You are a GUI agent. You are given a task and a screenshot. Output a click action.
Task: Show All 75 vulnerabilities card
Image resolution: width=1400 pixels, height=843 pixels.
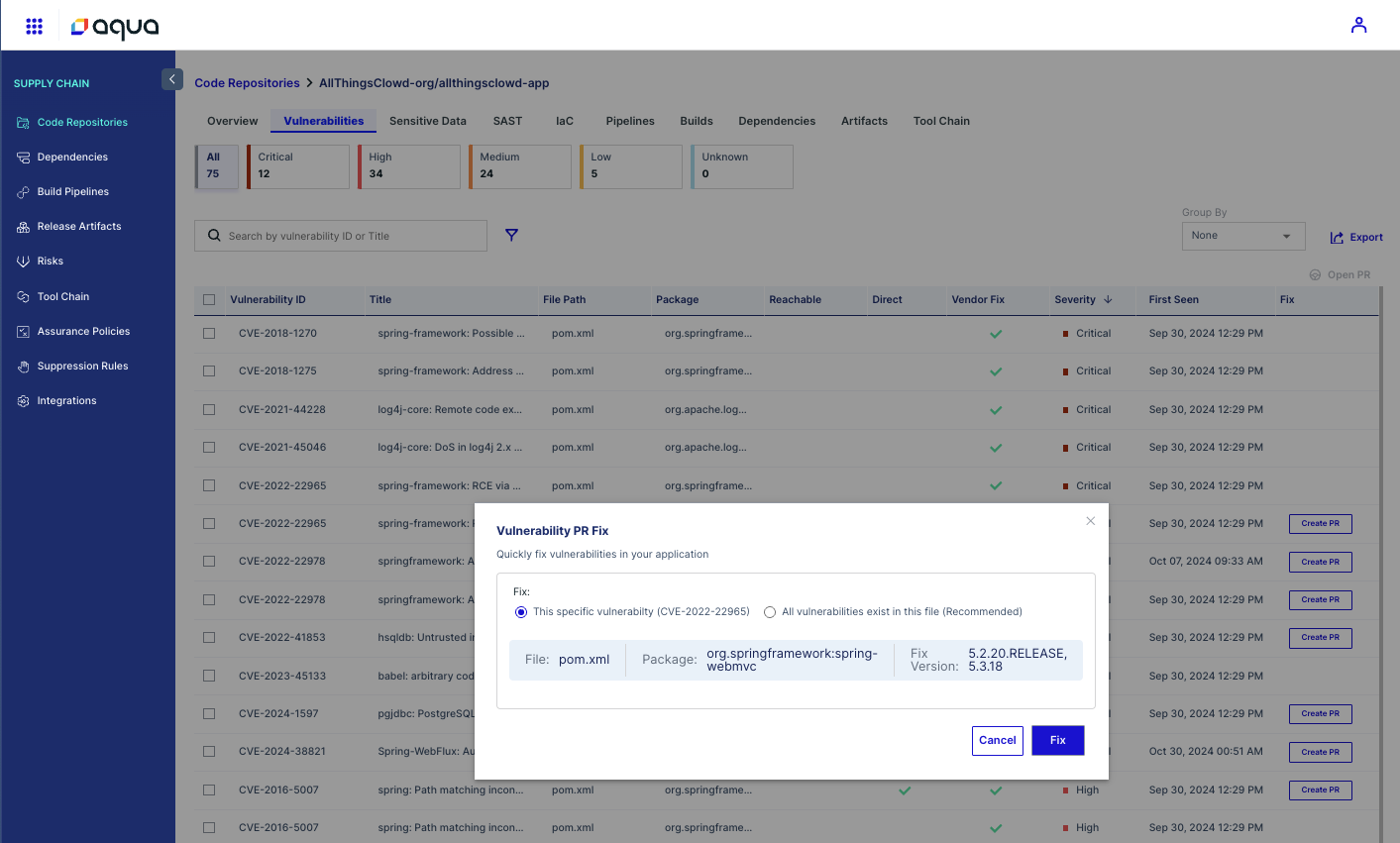217,166
